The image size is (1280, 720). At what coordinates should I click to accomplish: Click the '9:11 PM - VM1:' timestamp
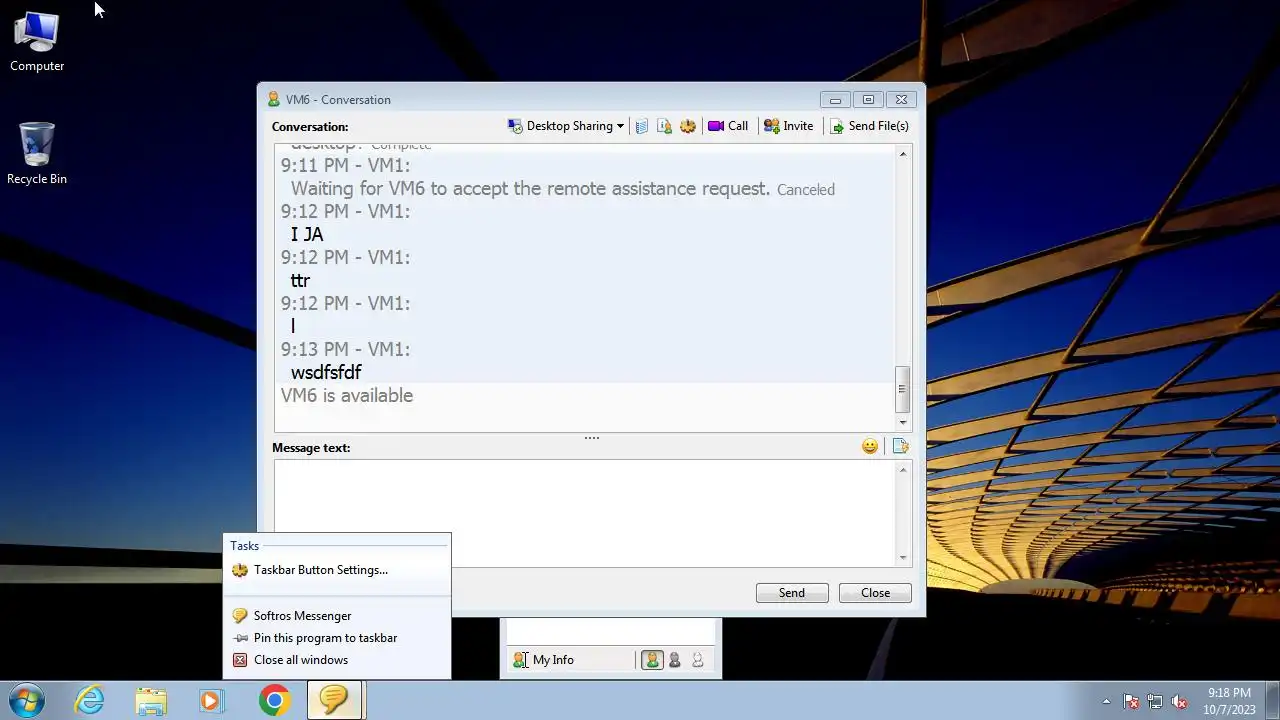pos(345,165)
